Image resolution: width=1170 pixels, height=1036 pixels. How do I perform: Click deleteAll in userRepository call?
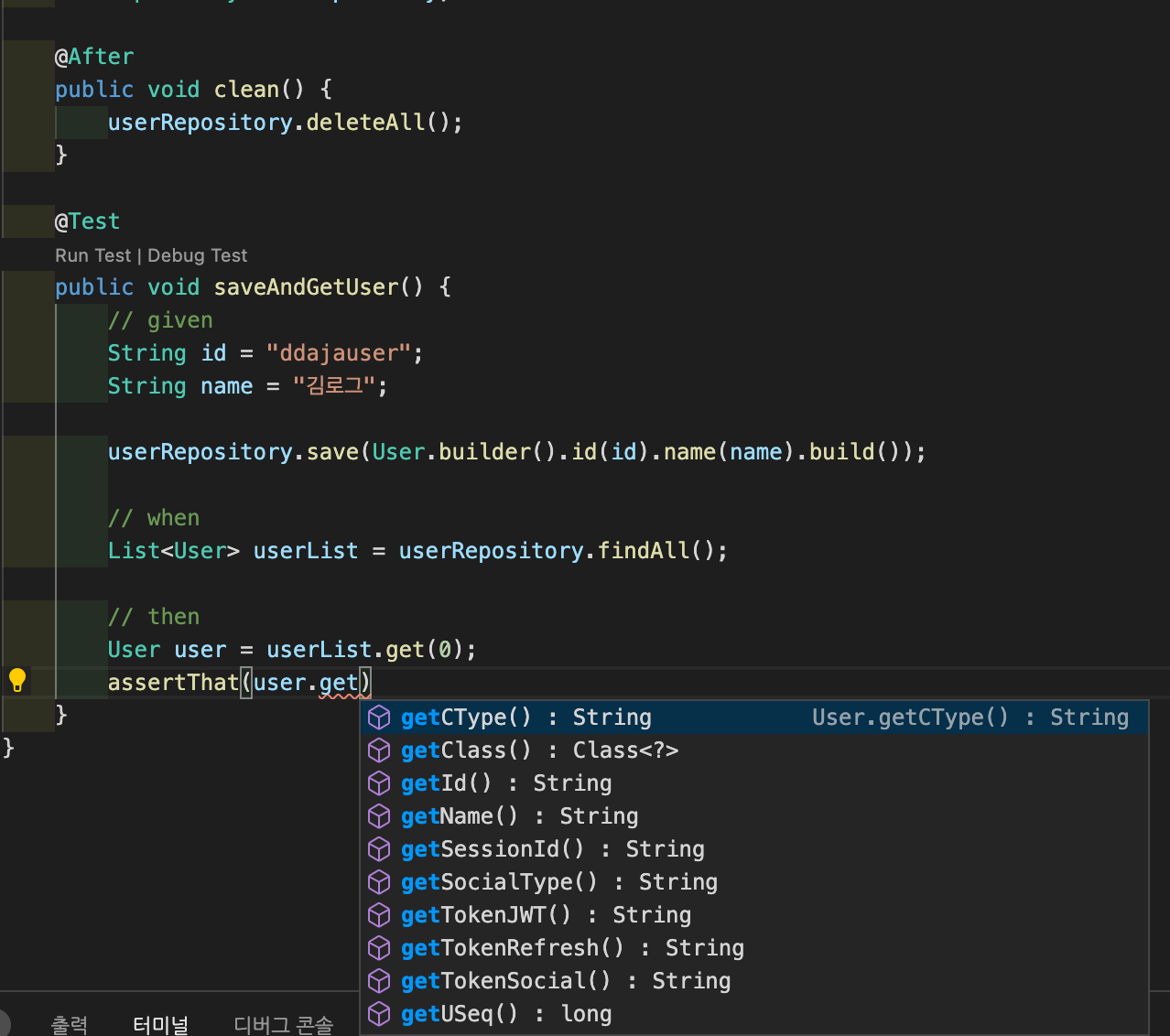coord(366,123)
